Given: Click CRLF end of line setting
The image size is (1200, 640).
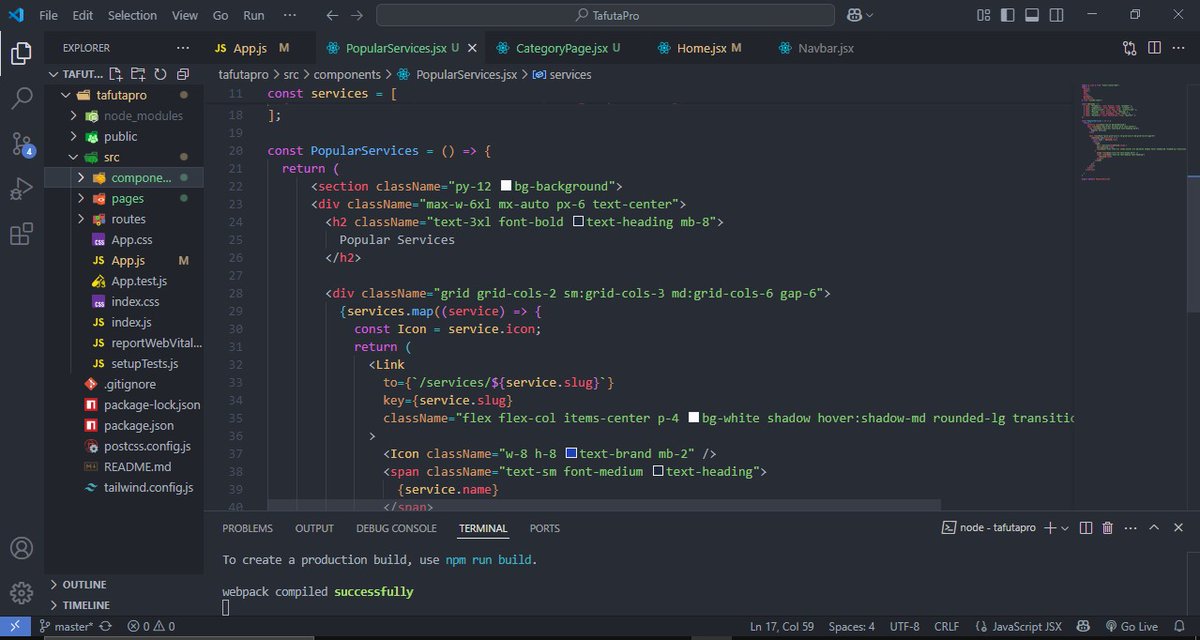Looking at the screenshot, I should coord(946,627).
